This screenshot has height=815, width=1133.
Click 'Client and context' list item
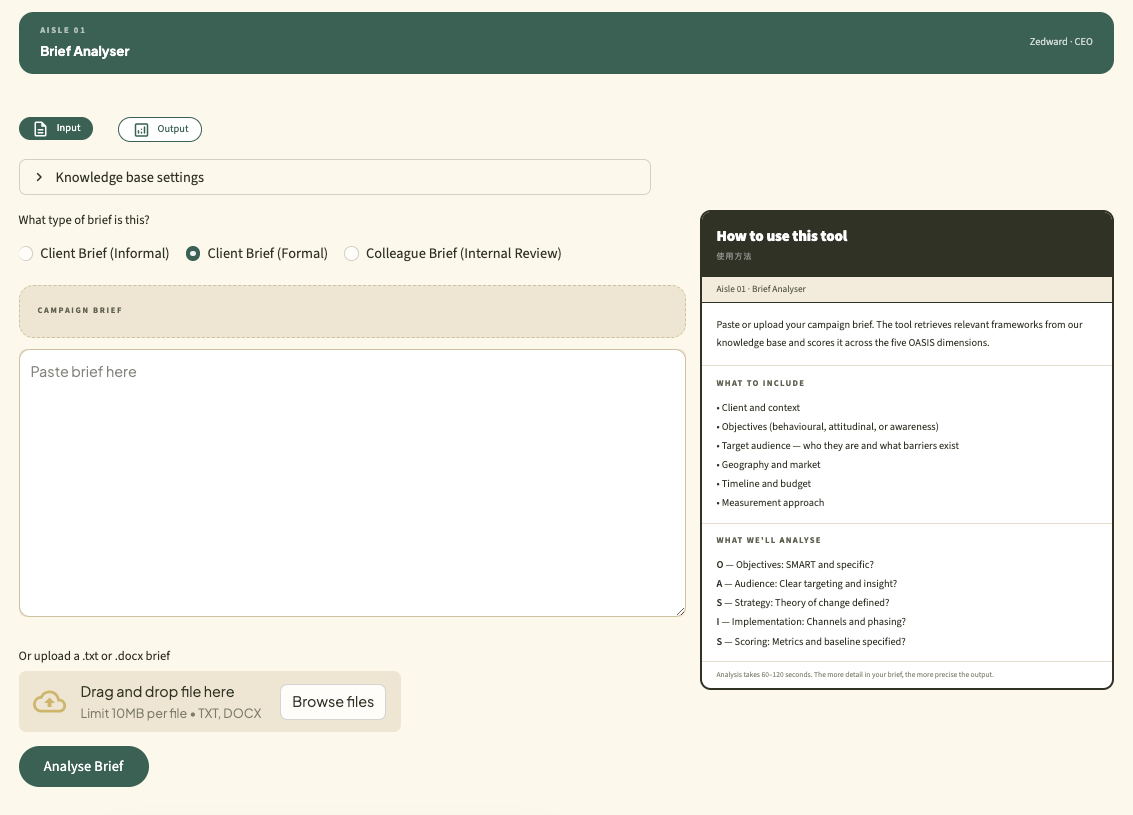click(x=758, y=408)
